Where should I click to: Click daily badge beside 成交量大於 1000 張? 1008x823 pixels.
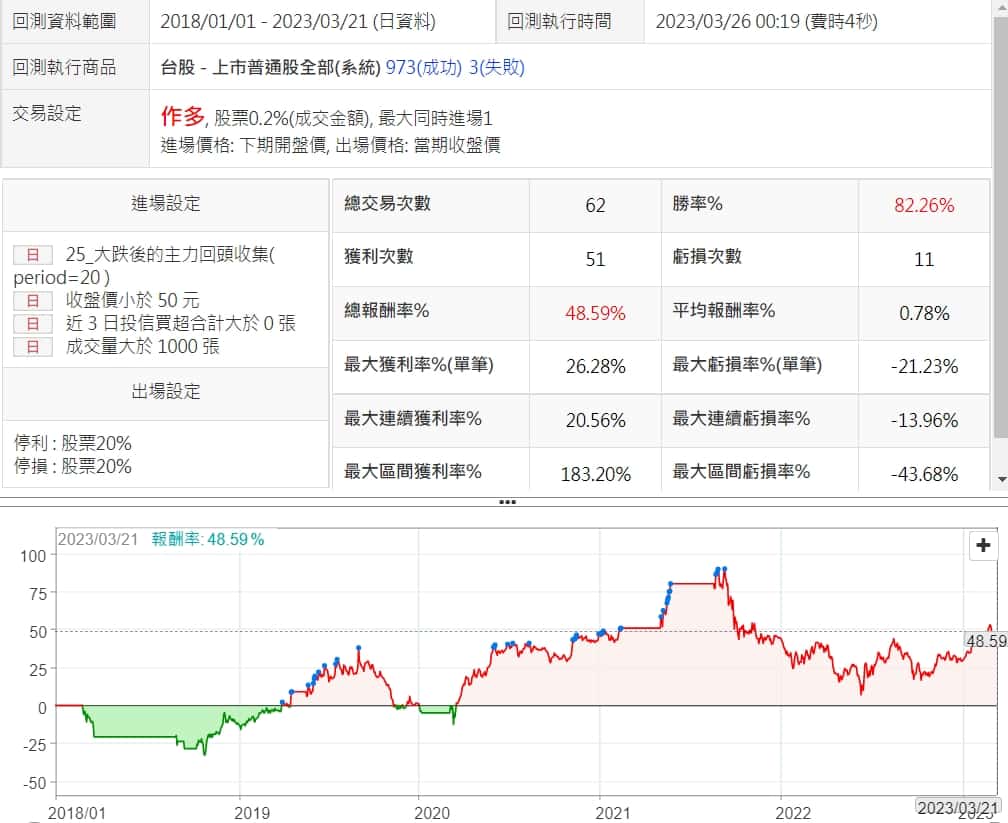pos(32,347)
